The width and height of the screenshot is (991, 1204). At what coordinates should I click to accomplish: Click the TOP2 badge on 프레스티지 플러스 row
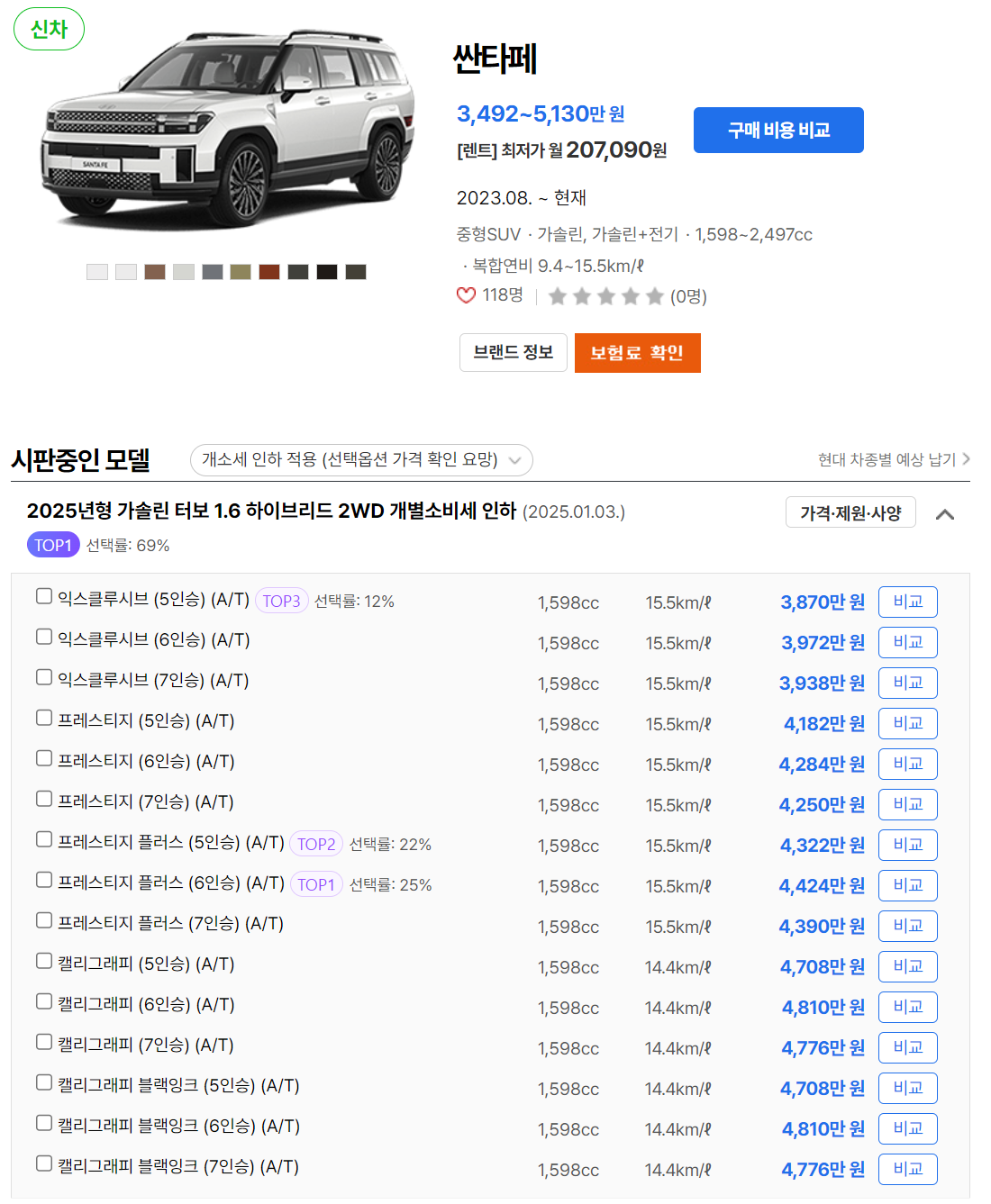(x=316, y=844)
